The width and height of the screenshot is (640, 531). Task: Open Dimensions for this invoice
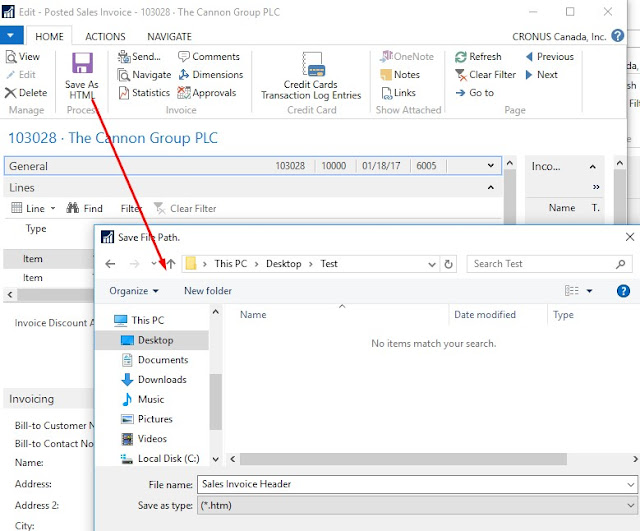click(x=211, y=75)
